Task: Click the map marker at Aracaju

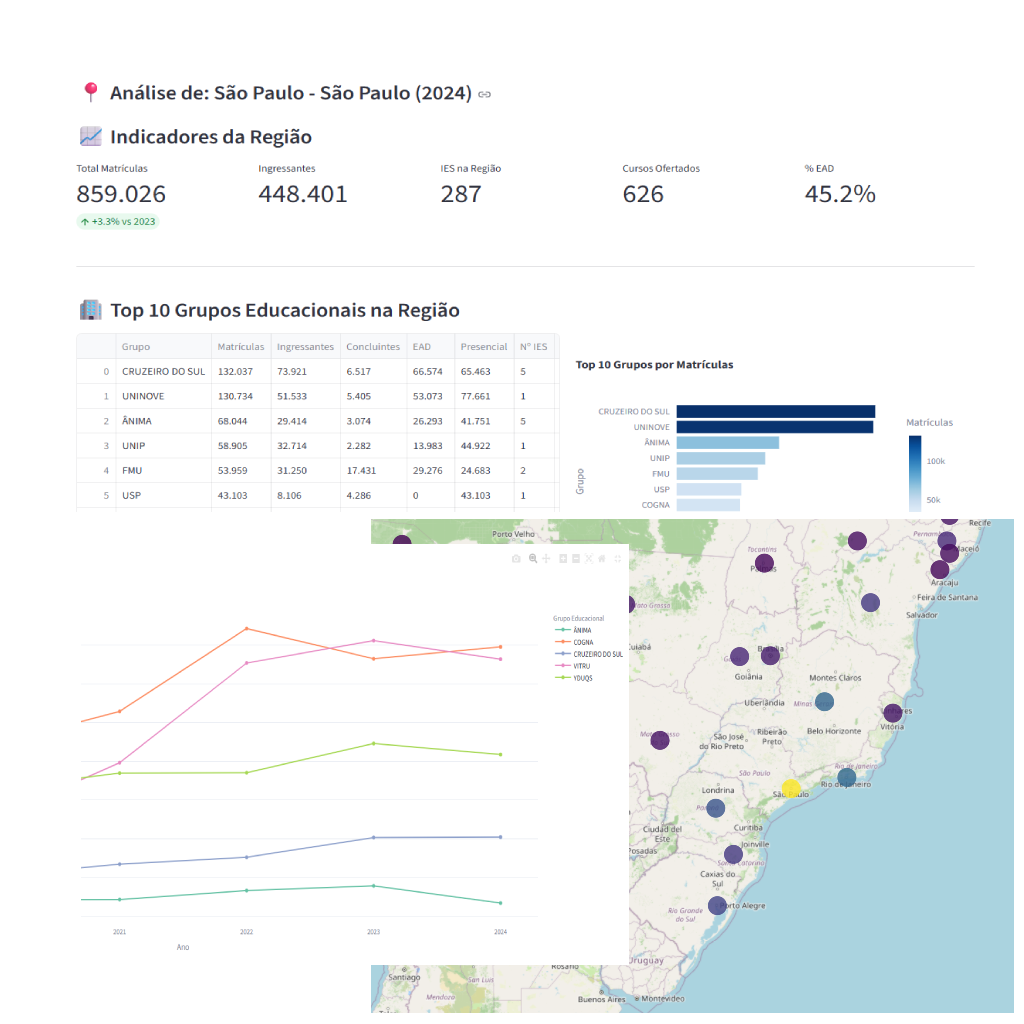Action: click(x=940, y=569)
